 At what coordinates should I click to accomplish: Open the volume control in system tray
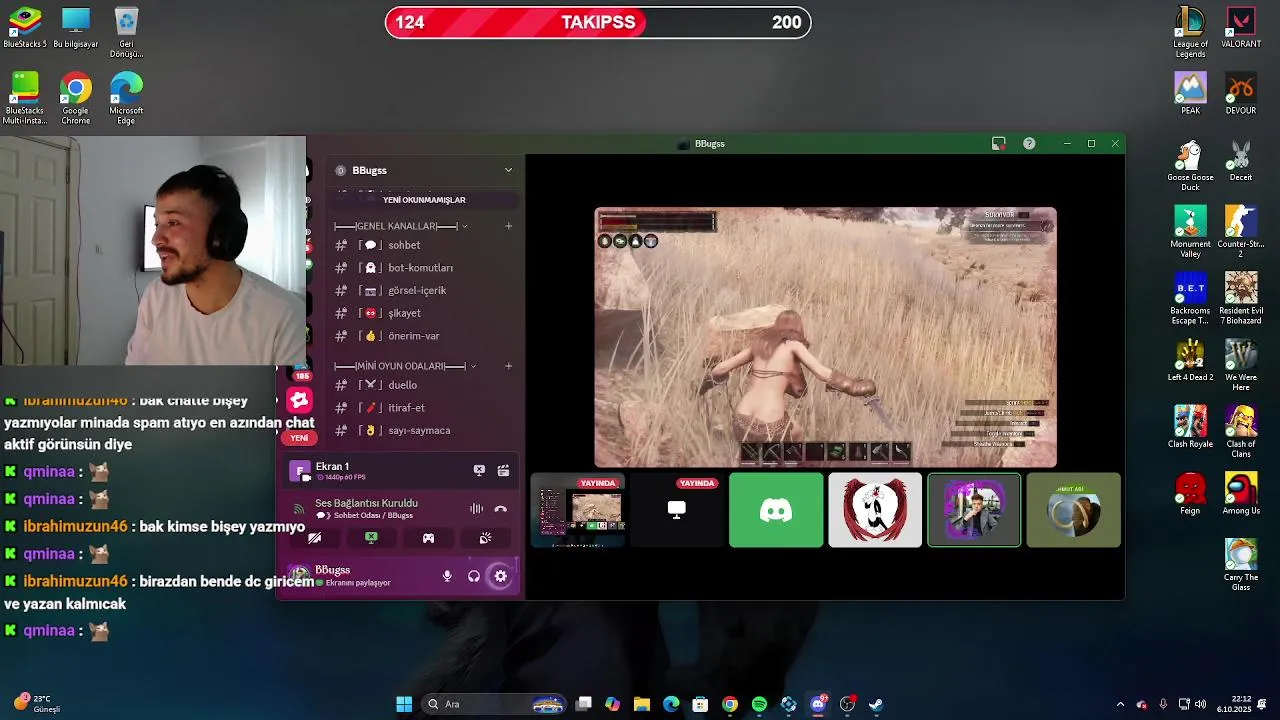(x=1200, y=704)
